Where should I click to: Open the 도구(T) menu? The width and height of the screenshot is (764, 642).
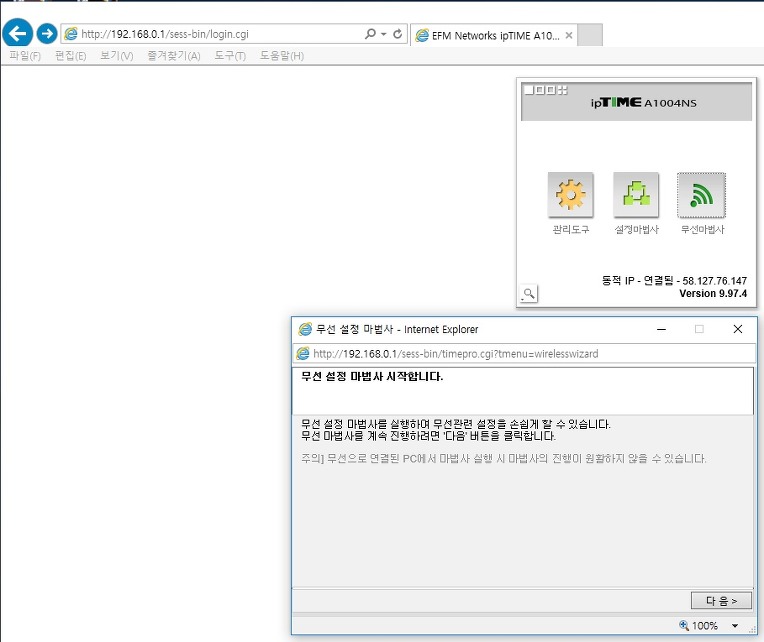(230, 56)
